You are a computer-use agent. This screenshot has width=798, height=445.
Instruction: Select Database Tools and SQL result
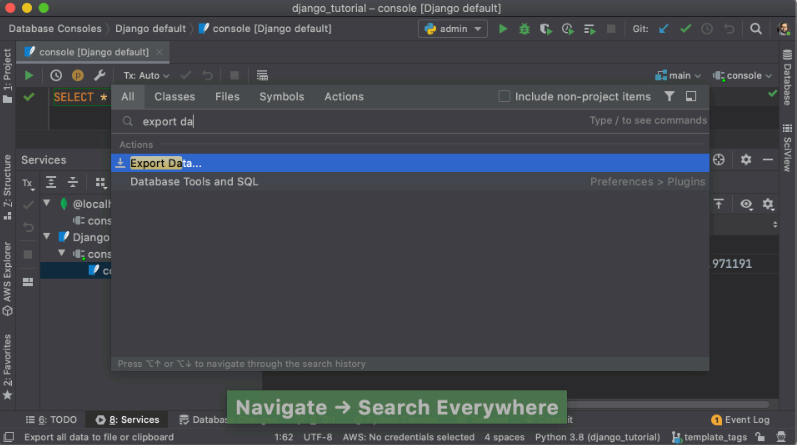(x=410, y=182)
